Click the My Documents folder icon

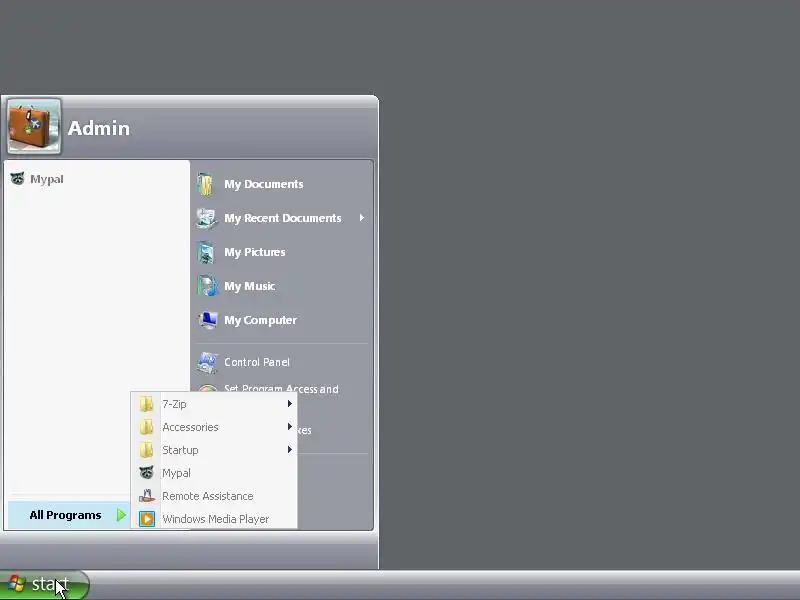click(x=206, y=184)
